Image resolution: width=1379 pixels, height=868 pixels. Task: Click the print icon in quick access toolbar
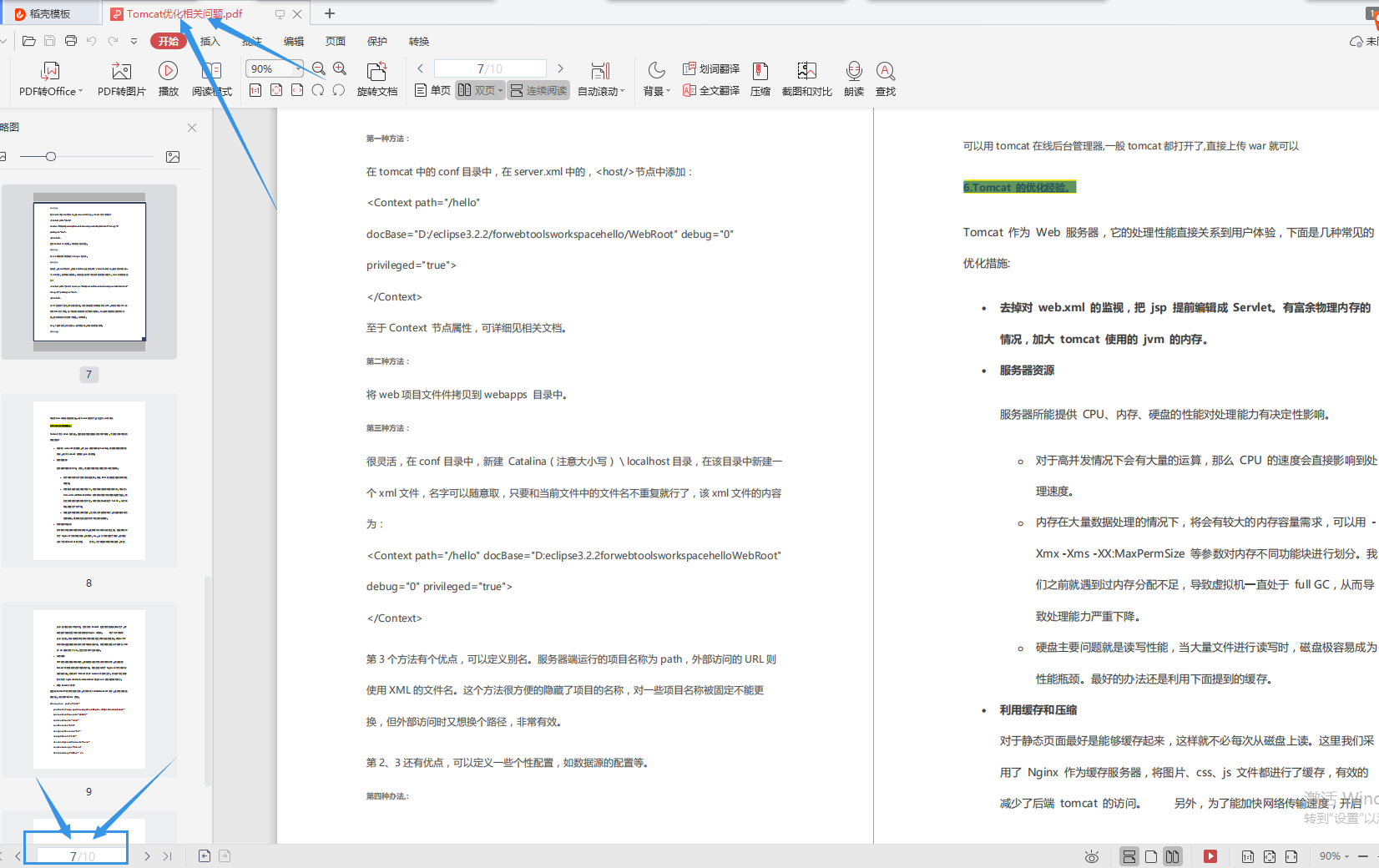point(71,41)
